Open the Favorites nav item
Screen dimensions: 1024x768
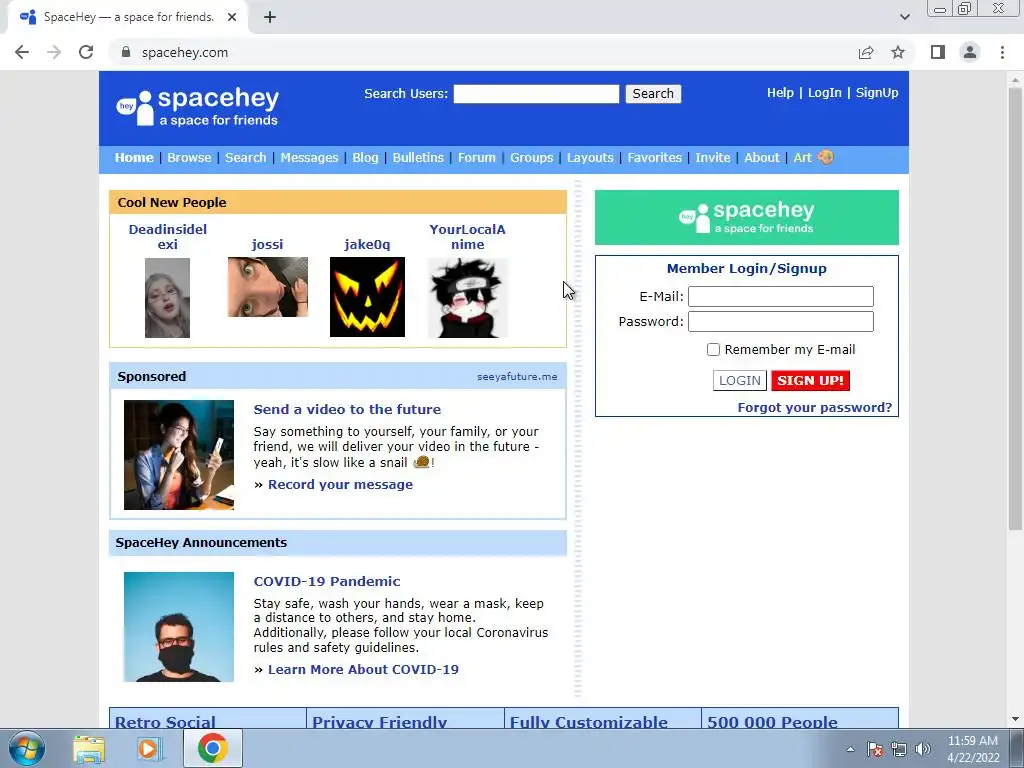654,157
